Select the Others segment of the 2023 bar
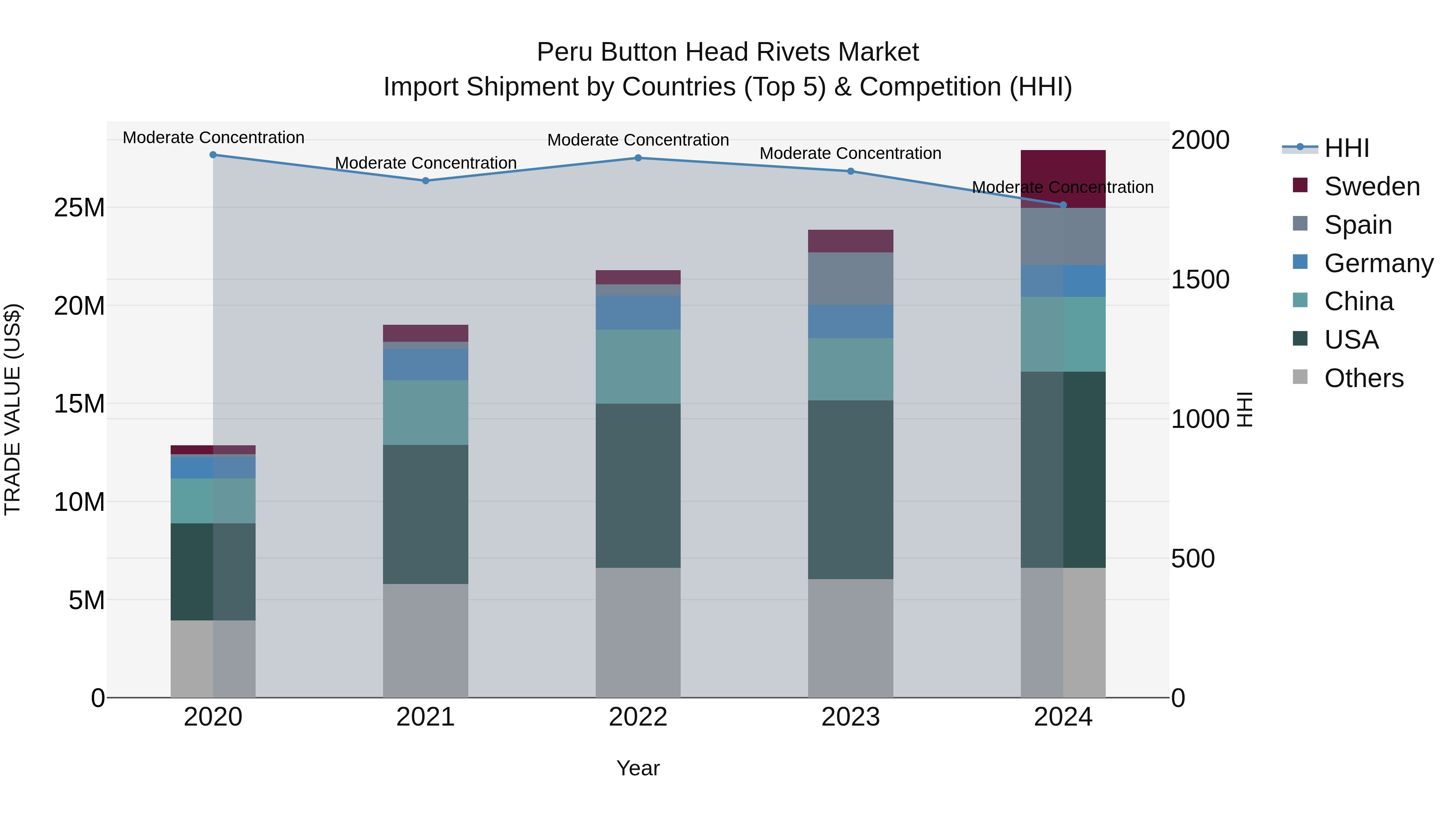Image resolution: width=1456 pixels, height=819 pixels. point(851,638)
